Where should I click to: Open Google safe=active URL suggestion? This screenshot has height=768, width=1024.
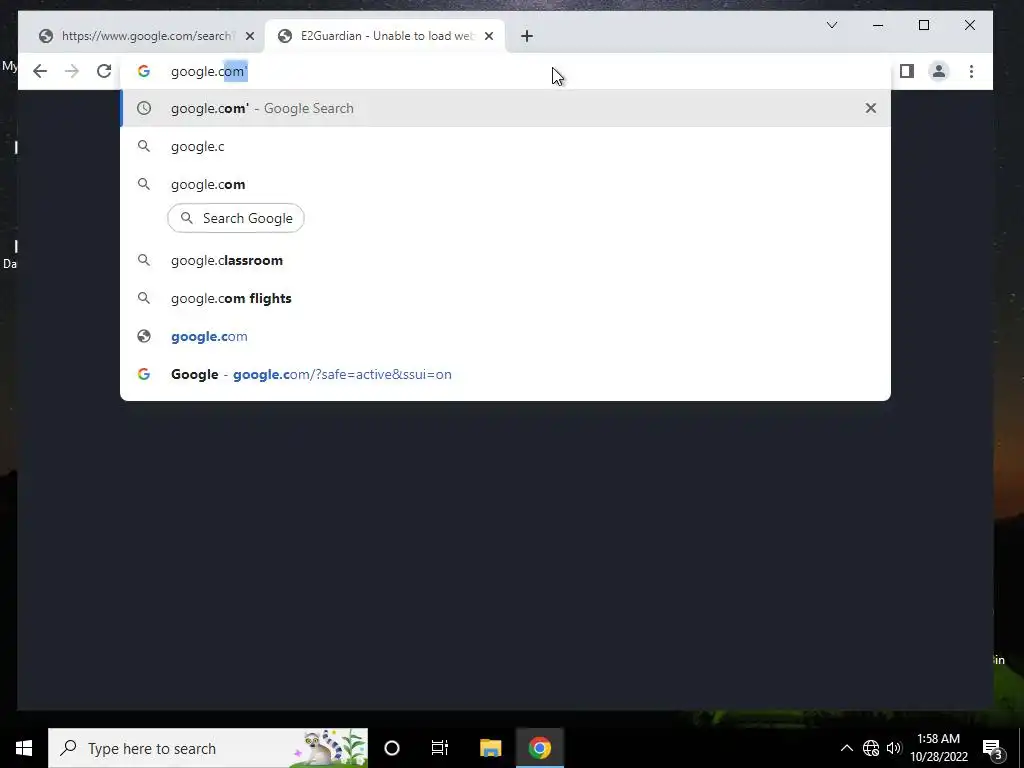[x=505, y=374]
